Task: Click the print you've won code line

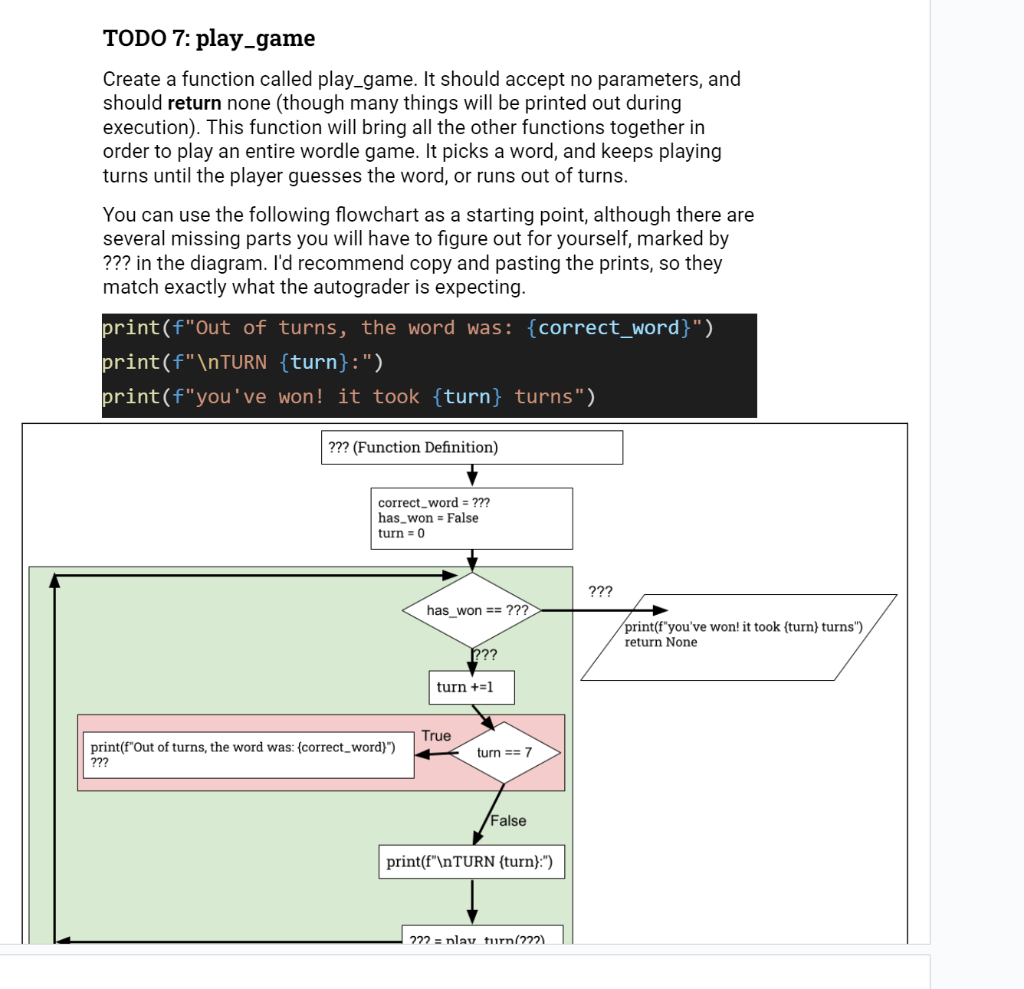Action: (350, 397)
